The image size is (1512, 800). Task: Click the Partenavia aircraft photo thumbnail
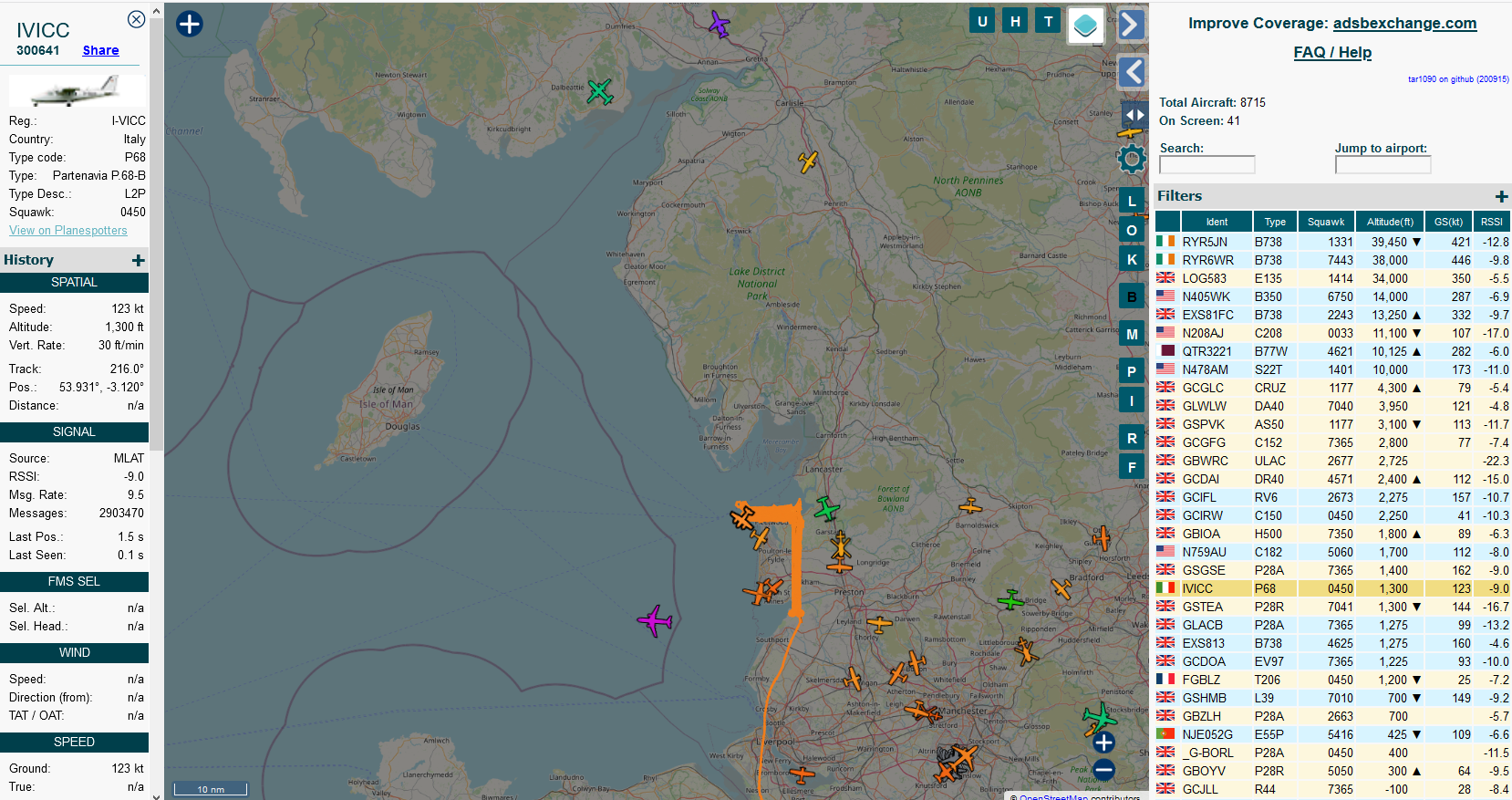coord(77,89)
